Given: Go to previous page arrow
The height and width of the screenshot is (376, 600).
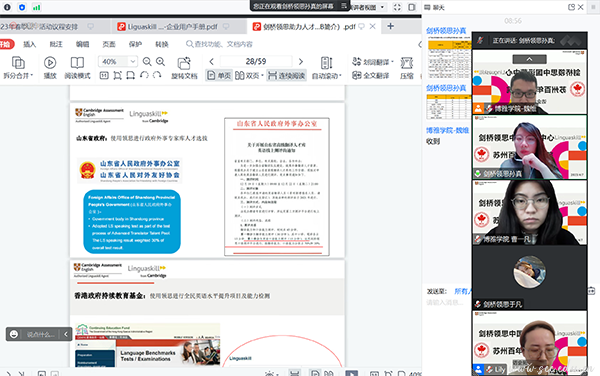Looking at the screenshot, I should point(212,61).
